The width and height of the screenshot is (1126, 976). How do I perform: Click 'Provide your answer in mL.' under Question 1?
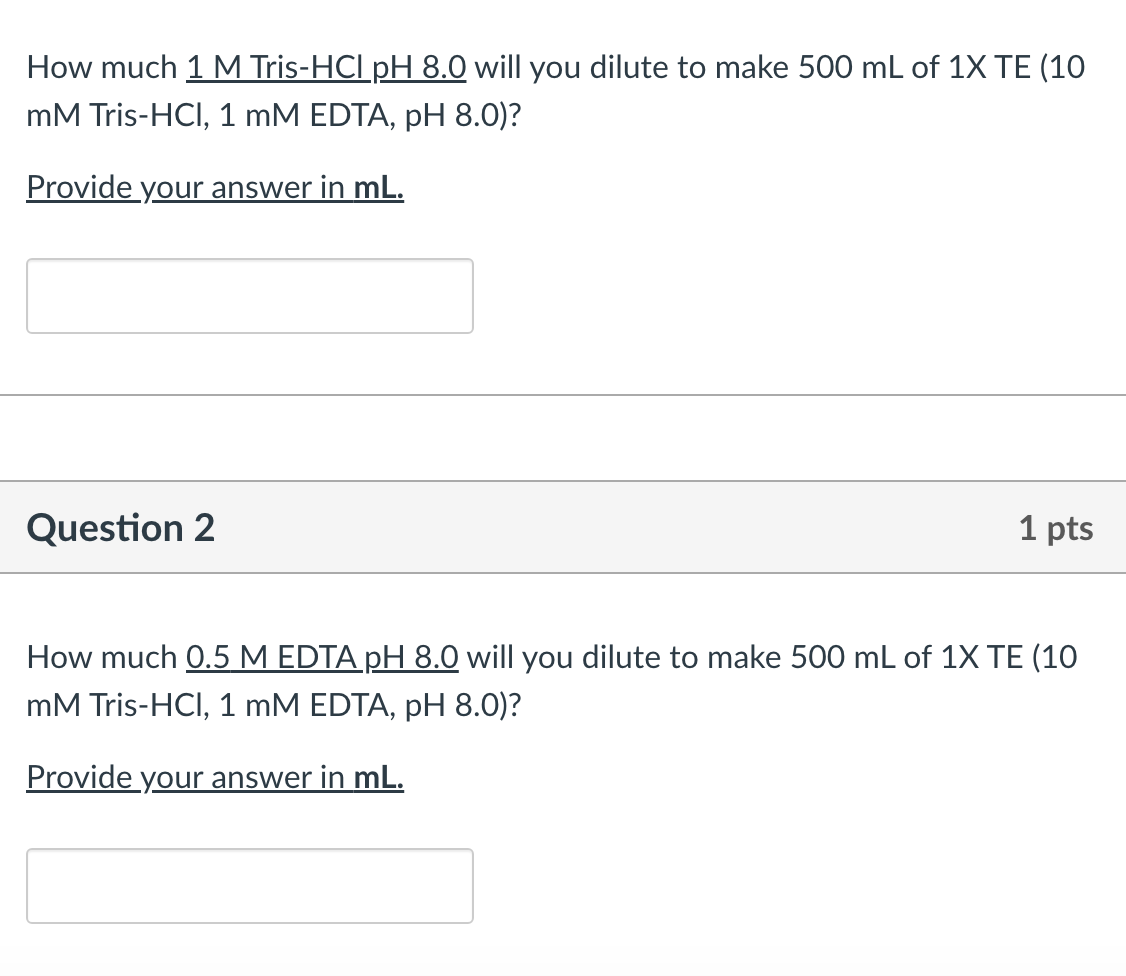click(x=215, y=187)
